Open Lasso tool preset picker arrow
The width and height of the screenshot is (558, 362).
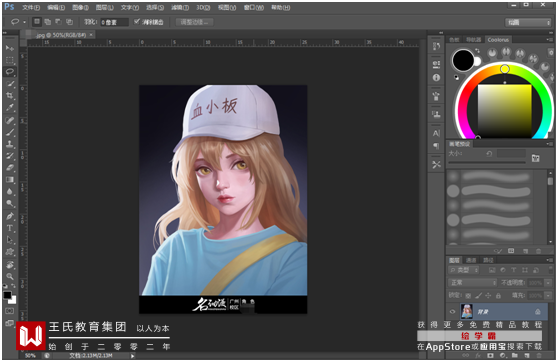24,22
